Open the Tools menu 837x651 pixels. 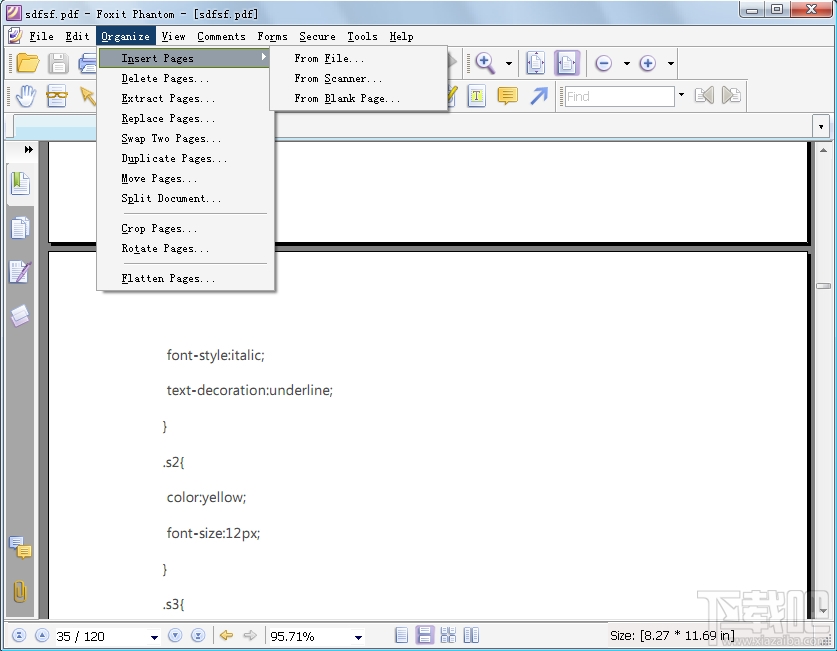coord(362,36)
